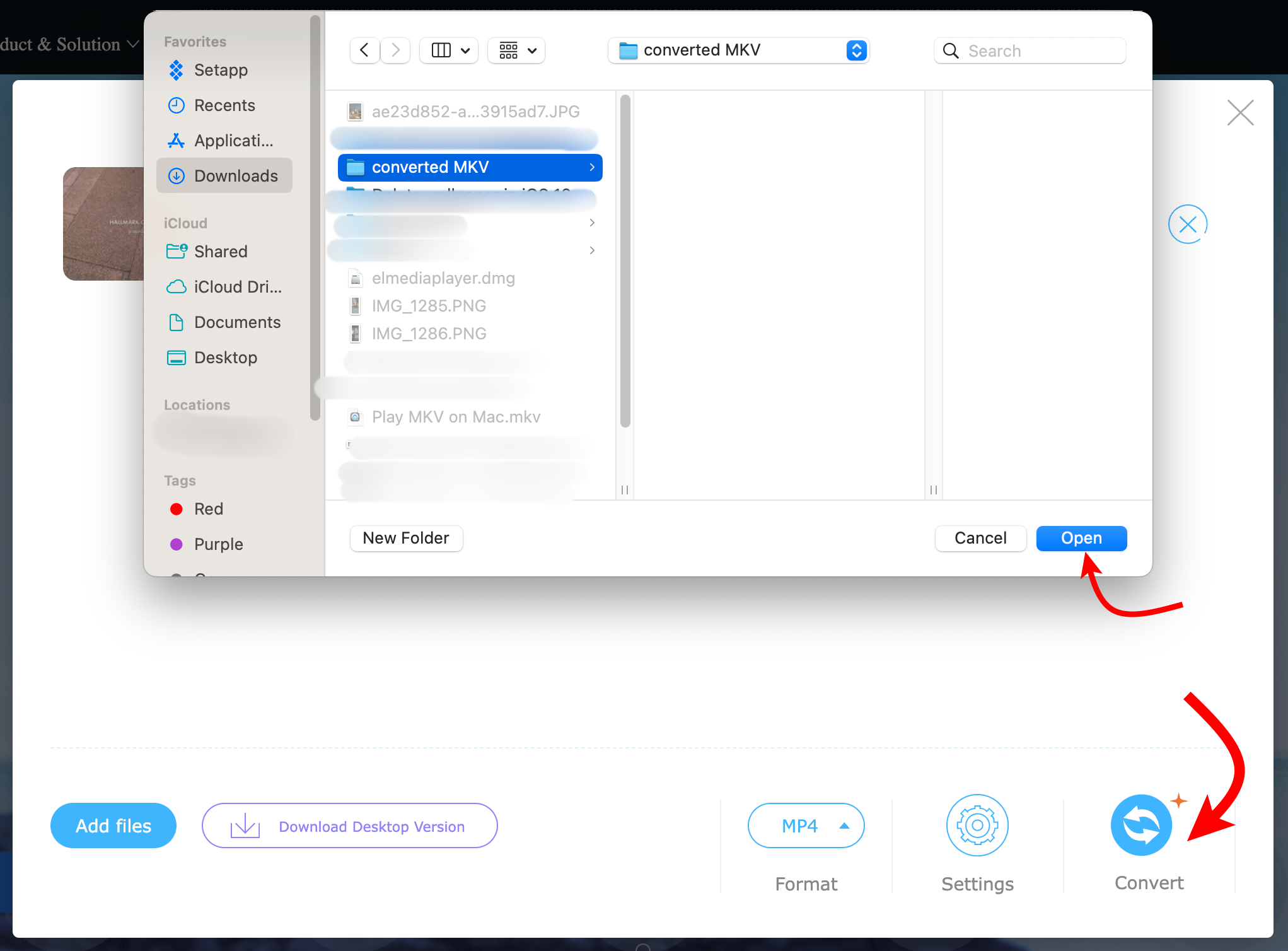This screenshot has height=951, width=1288.
Task: Click the Add files button
Action: pyautogui.click(x=113, y=826)
